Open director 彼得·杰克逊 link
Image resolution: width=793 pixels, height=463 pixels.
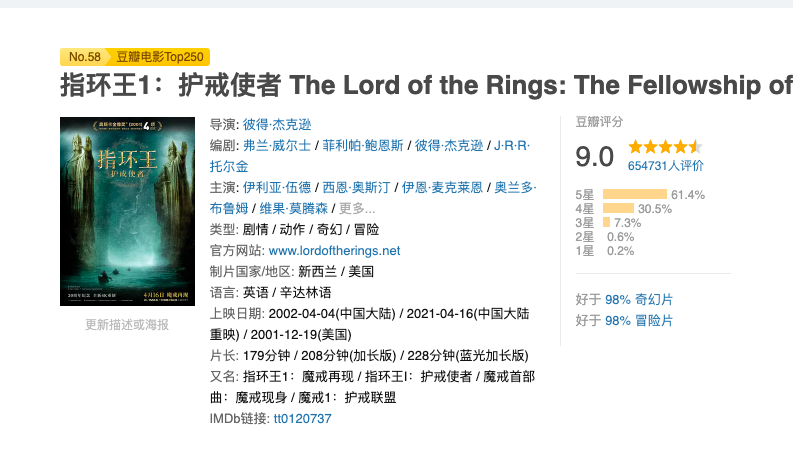coord(277,125)
